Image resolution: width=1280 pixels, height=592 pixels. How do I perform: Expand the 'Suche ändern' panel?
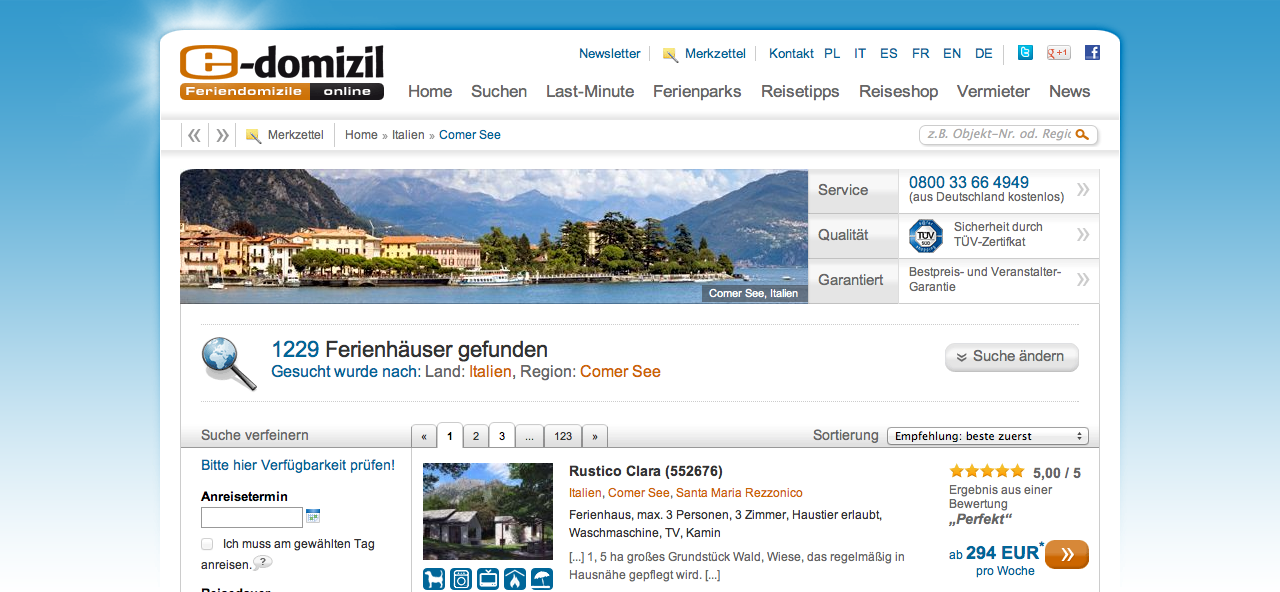point(1011,357)
